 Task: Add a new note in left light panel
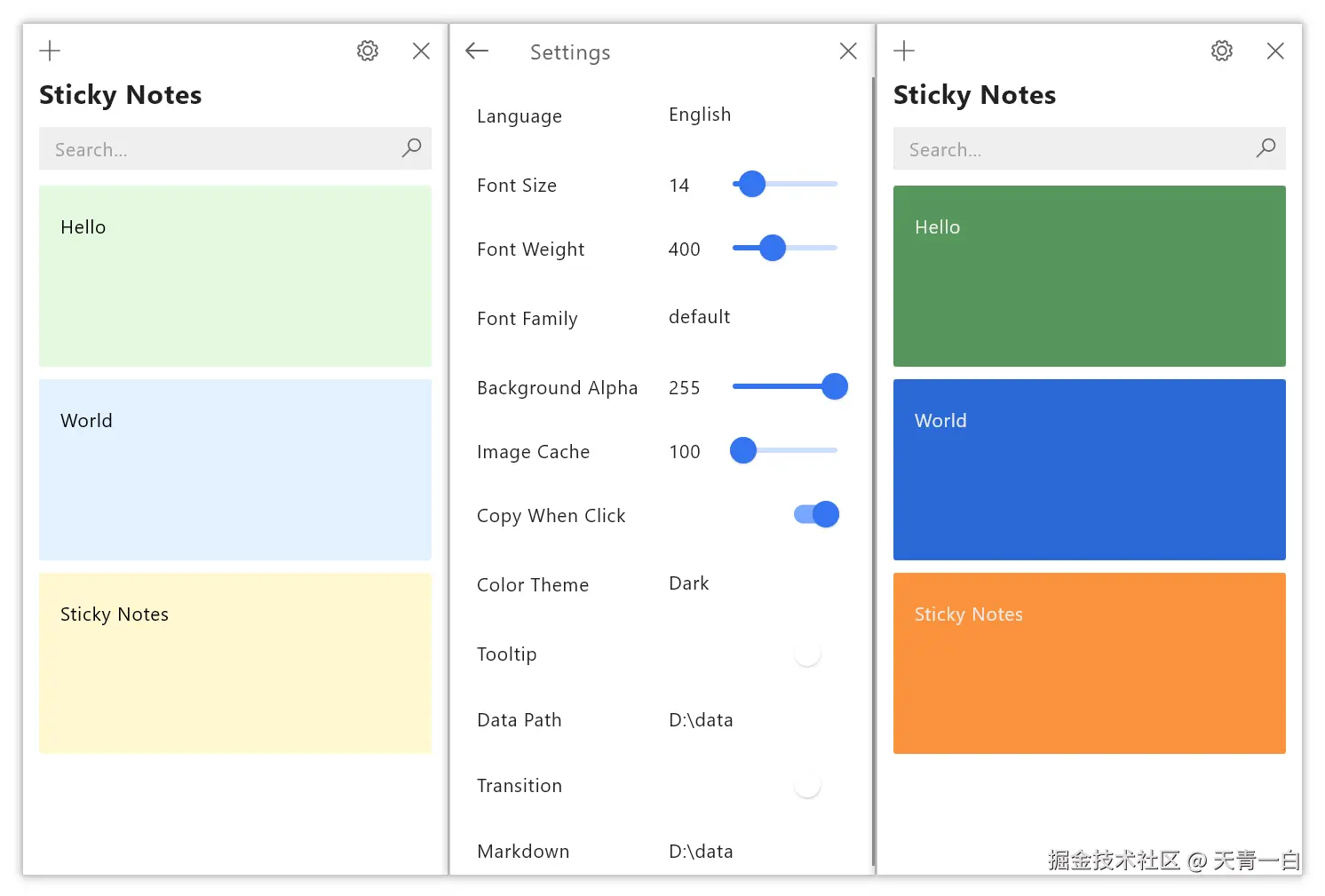point(50,51)
